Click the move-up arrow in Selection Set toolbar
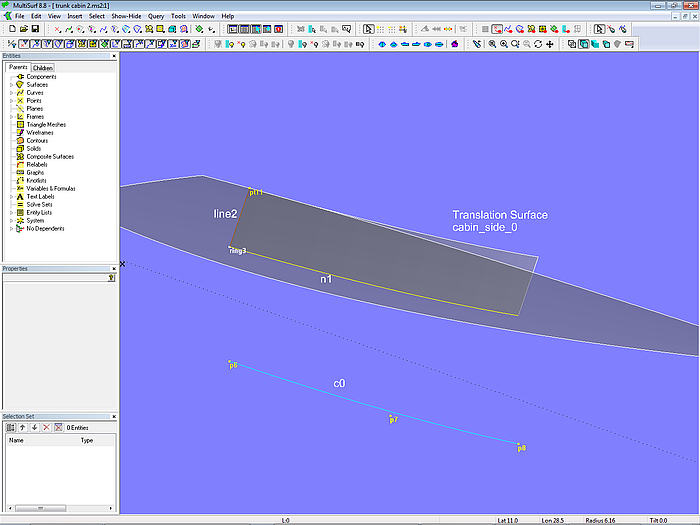700x525 pixels. click(23, 427)
